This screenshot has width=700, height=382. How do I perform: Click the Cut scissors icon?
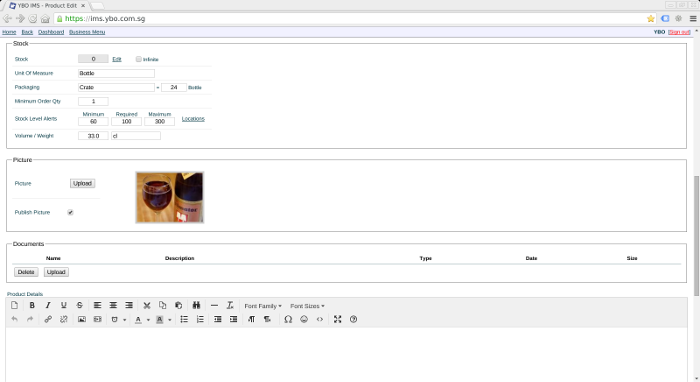click(x=146, y=305)
